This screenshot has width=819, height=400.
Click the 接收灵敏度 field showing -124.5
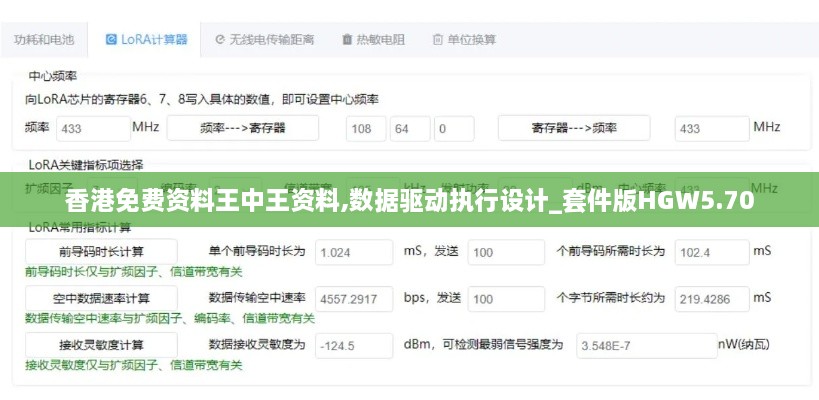[354, 346]
